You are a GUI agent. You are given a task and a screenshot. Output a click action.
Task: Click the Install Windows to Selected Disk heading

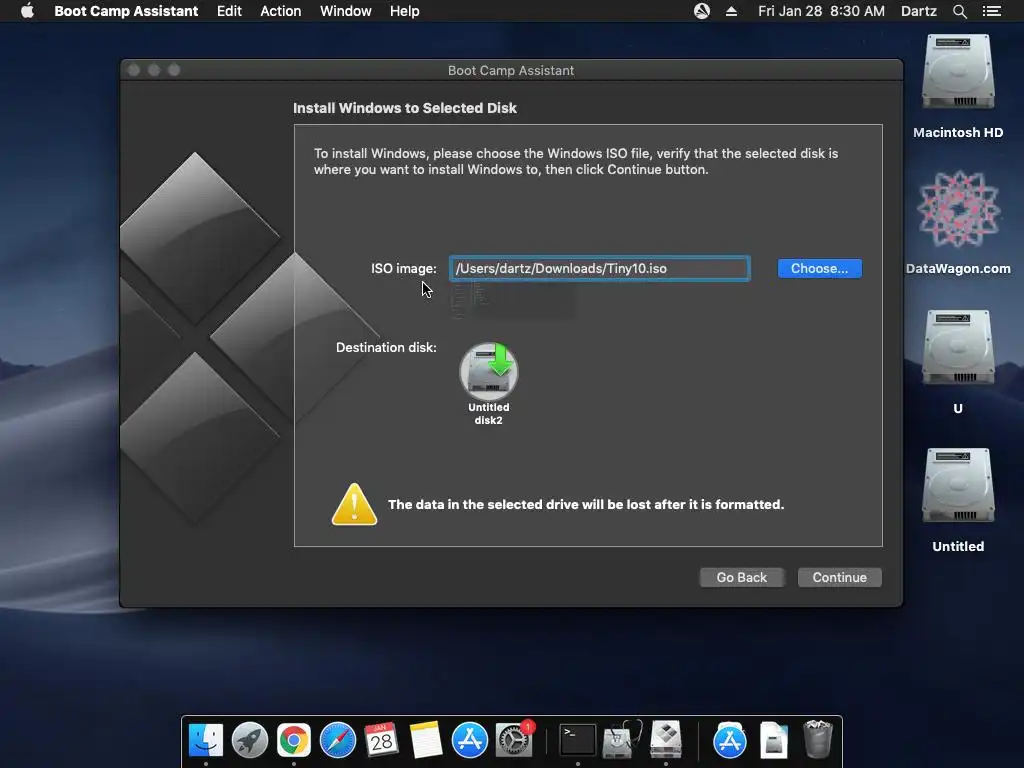point(405,108)
